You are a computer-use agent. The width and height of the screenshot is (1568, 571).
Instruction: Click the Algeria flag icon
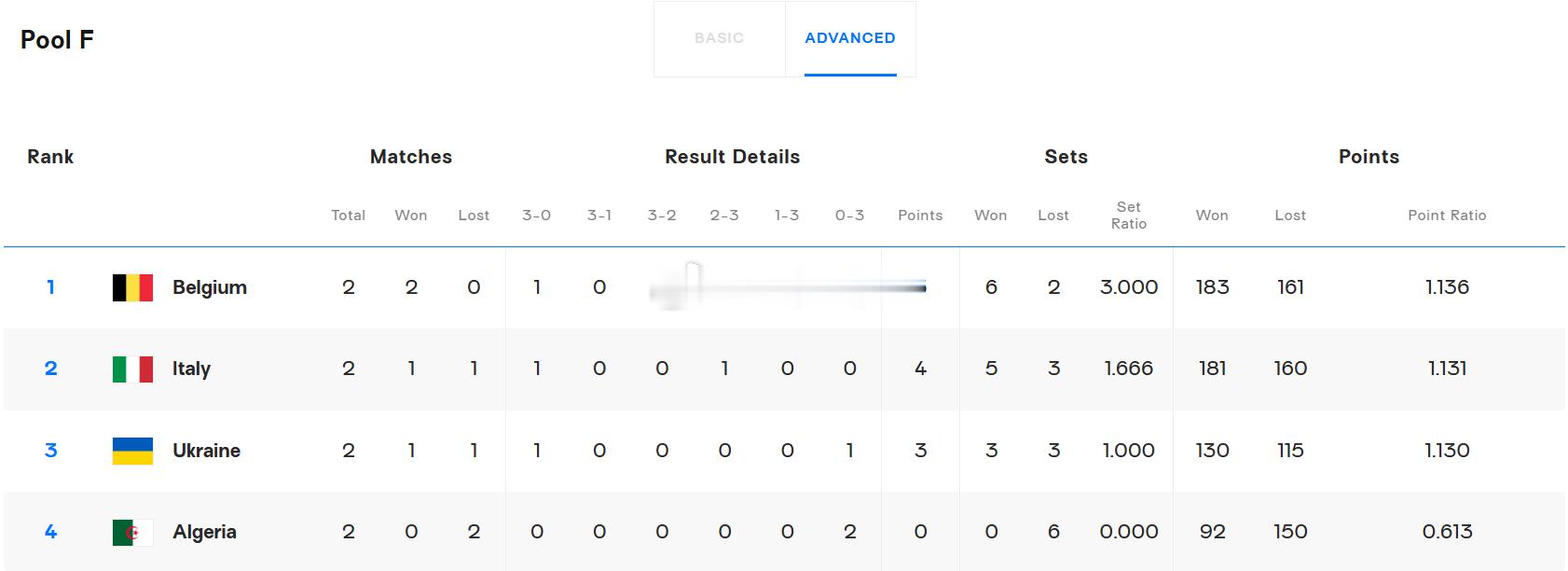tap(132, 532)
